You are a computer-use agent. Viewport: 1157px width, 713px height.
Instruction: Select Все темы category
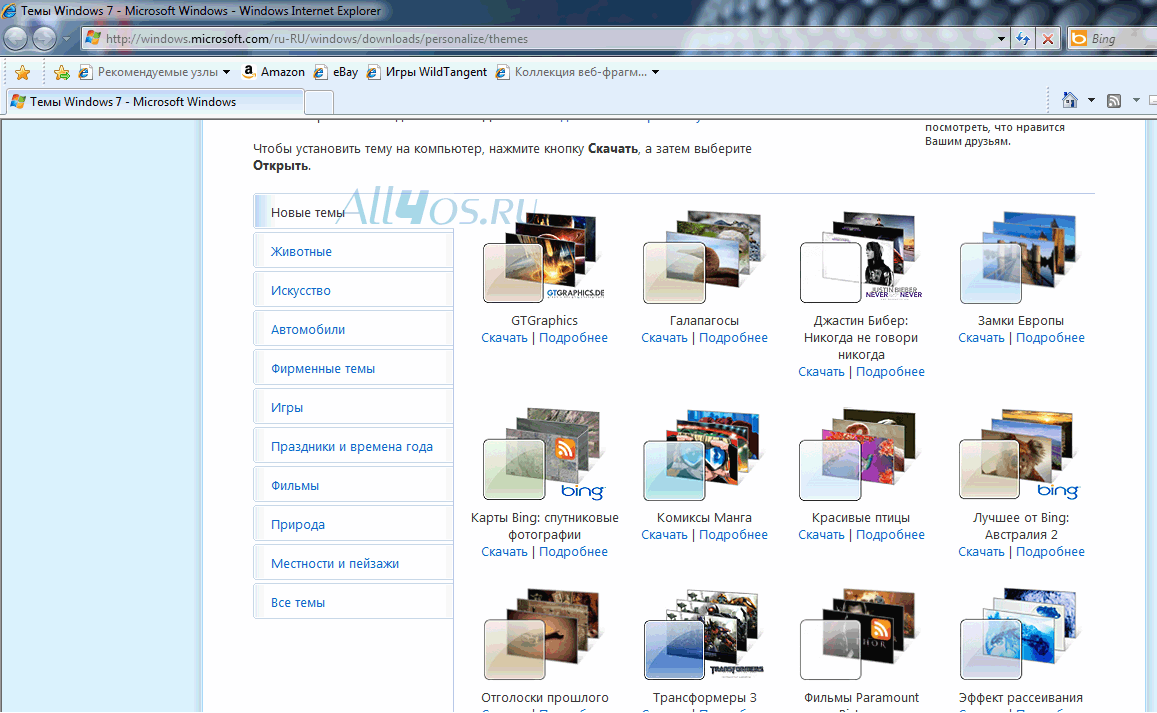[x=354, y=603]
